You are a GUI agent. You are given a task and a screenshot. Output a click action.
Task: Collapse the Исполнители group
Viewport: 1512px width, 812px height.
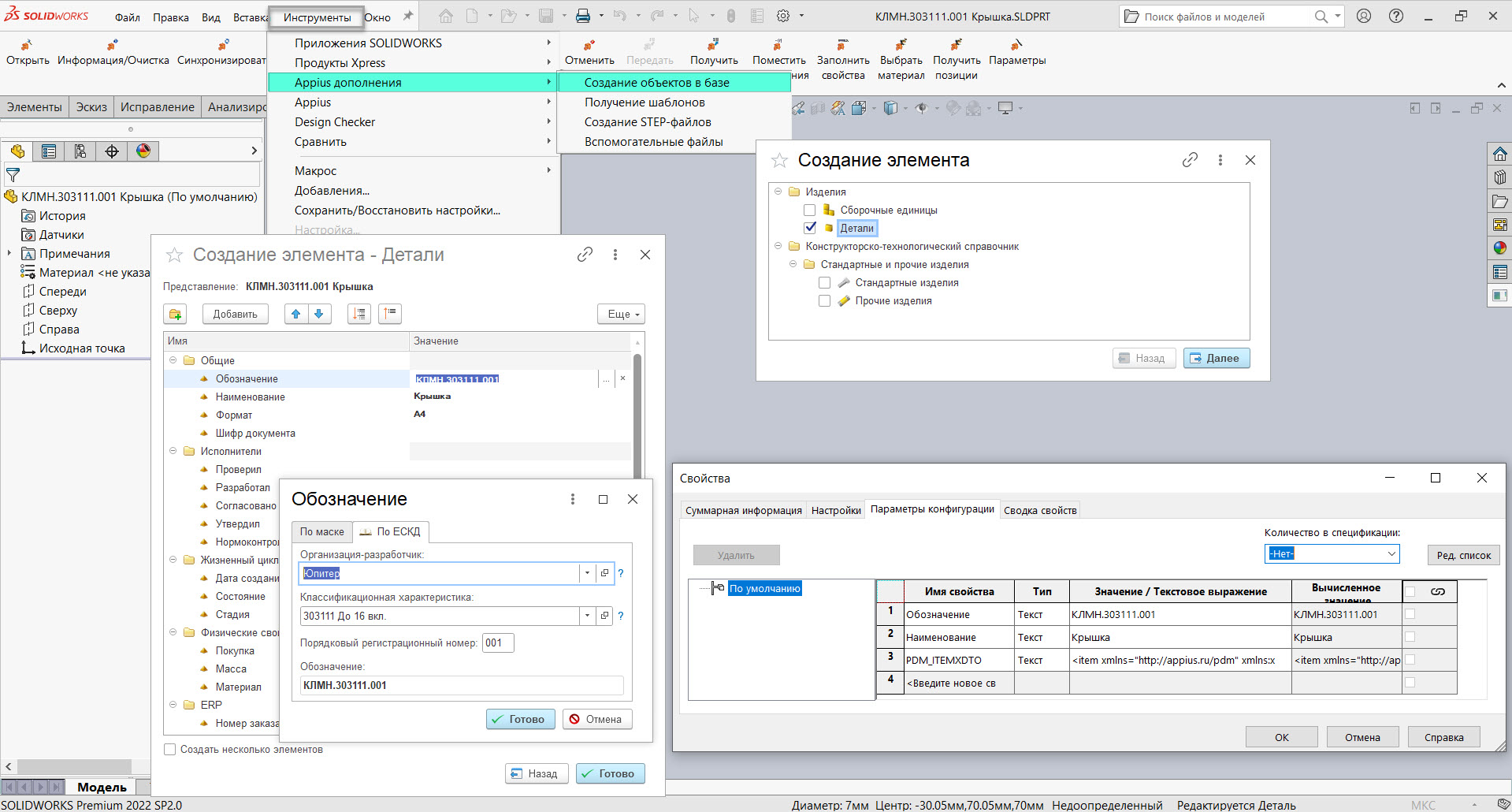click(x=173, y=451)
